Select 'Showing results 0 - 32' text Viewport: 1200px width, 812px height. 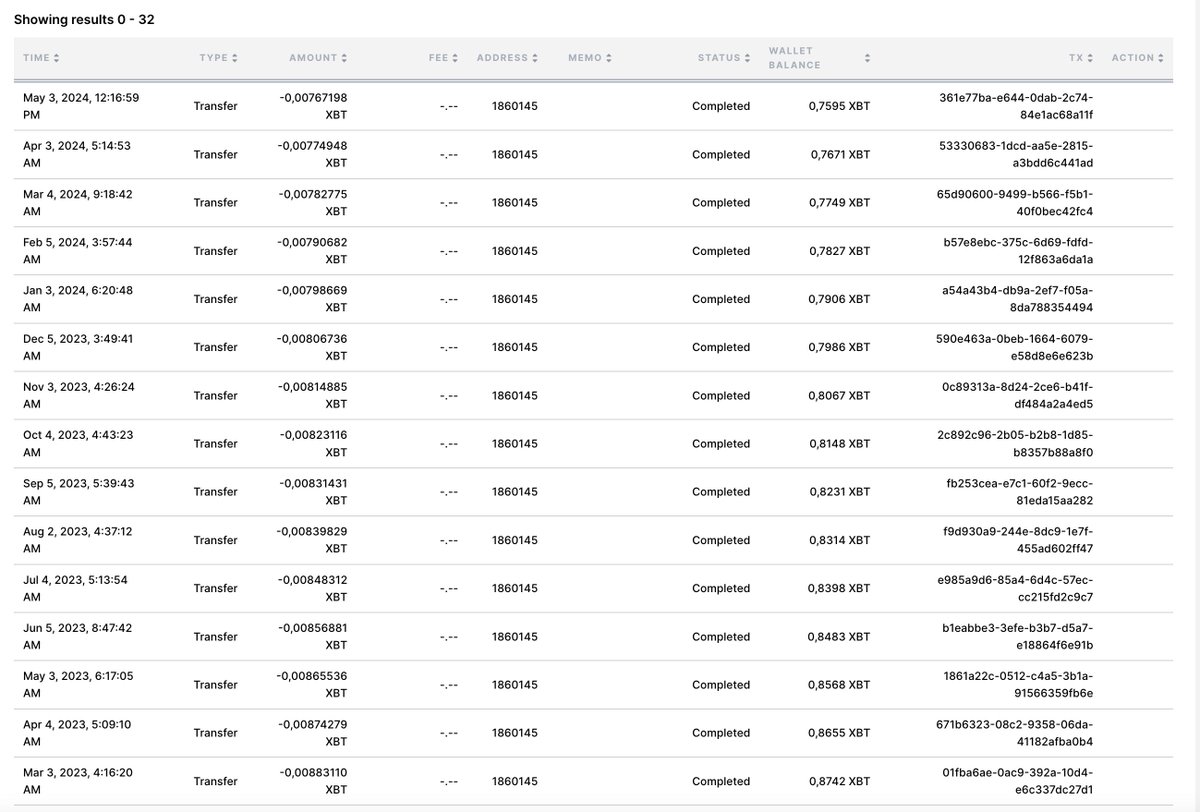(x=84, y=19)
